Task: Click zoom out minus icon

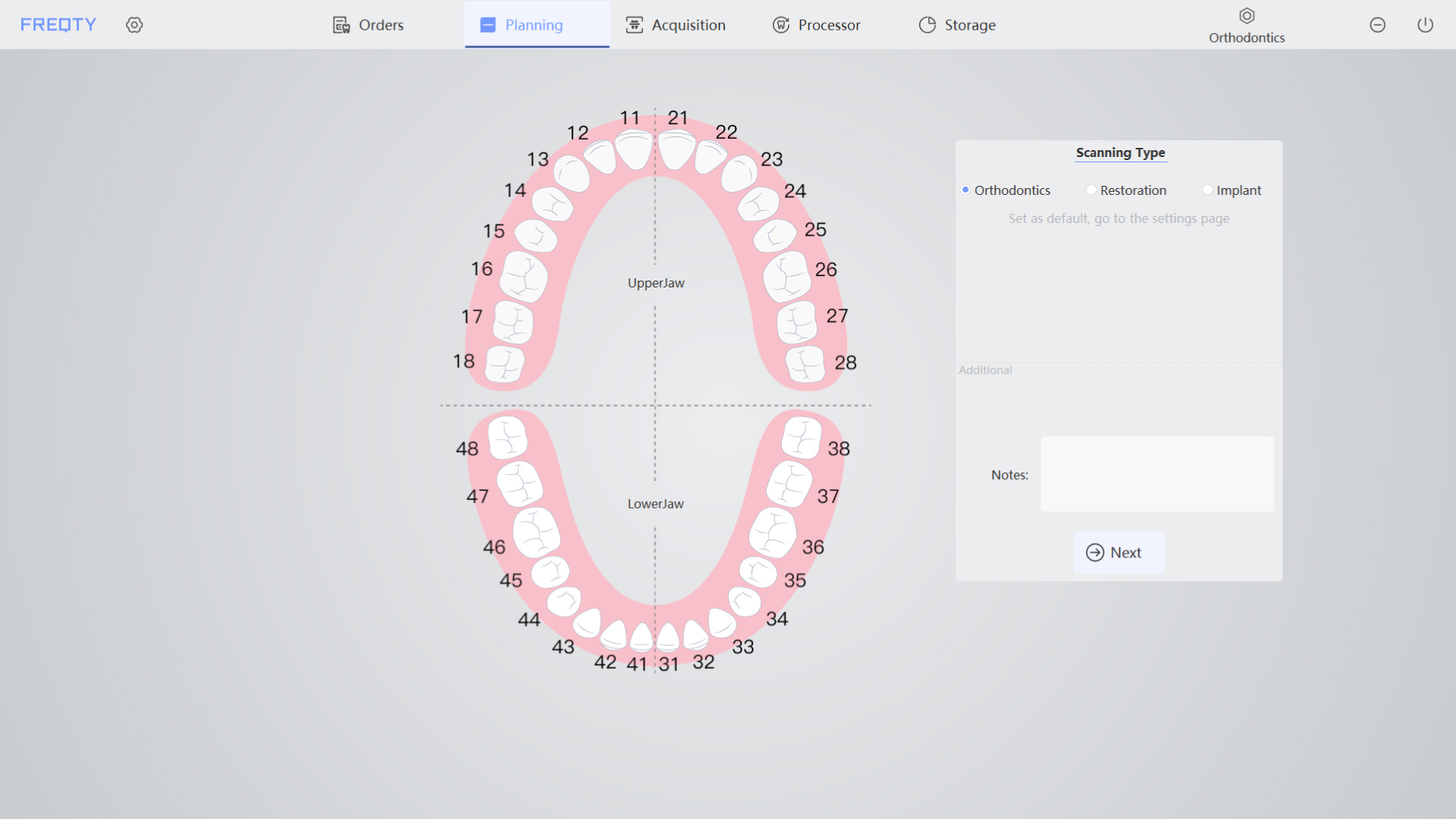Action: tap(1378, 24)
